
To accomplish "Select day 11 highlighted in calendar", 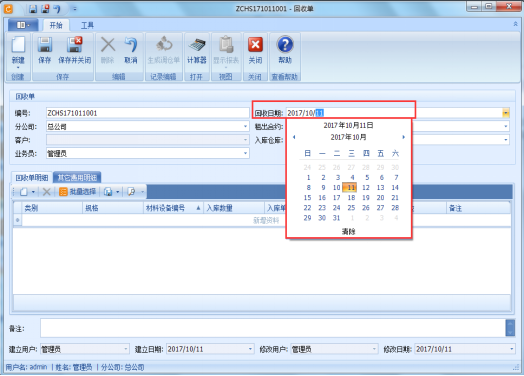I will coord(350,187).
